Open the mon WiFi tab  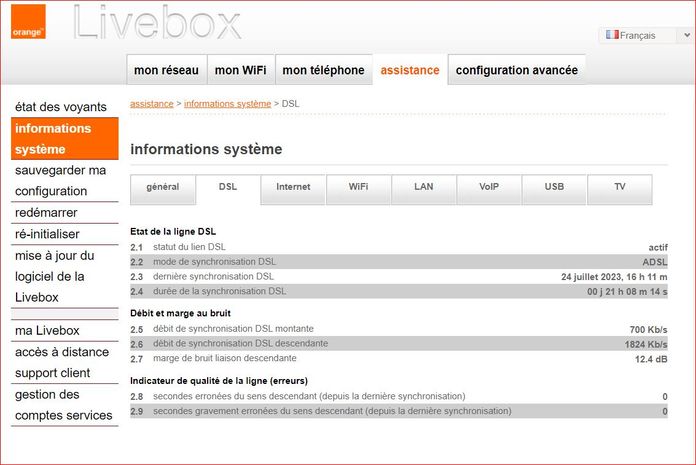click(241, 70)
